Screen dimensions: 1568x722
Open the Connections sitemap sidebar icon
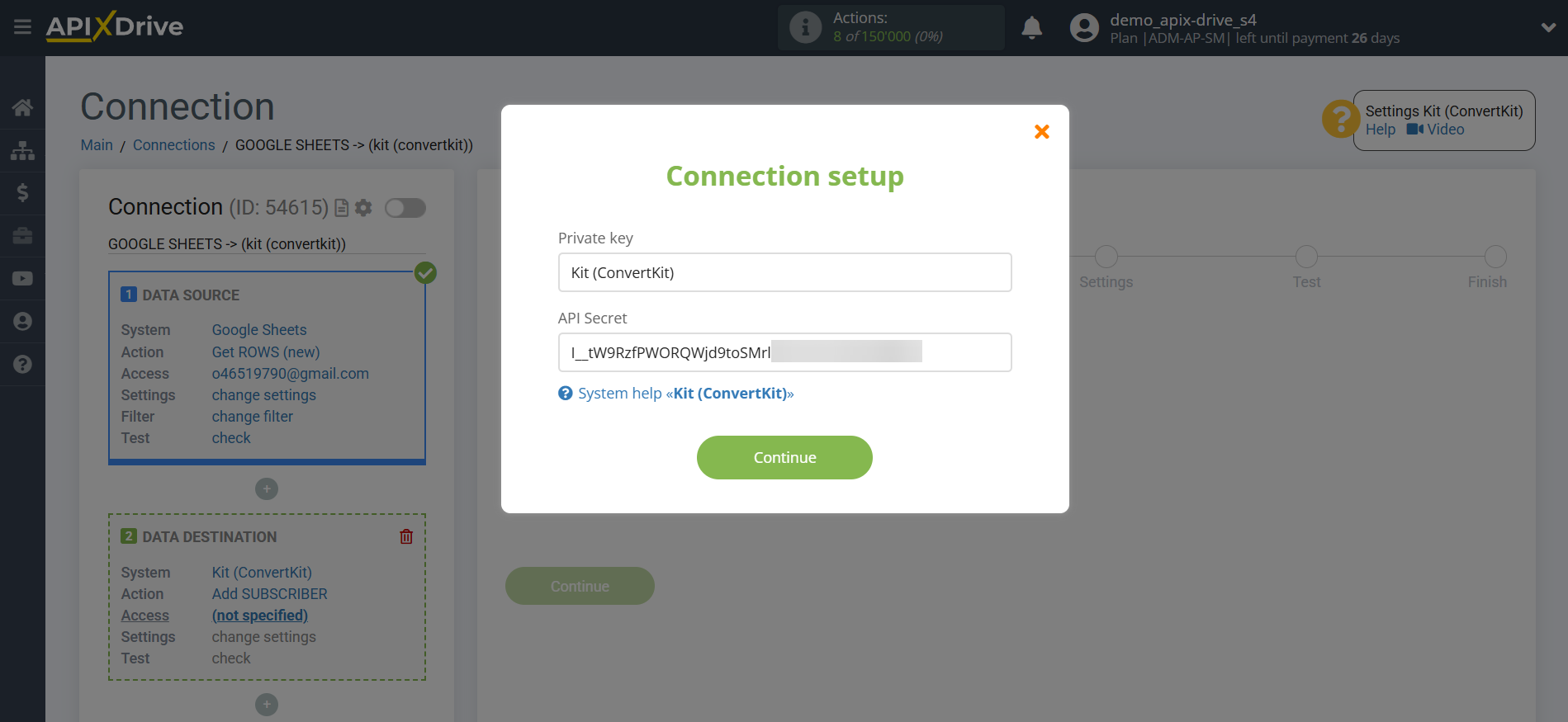22,150
